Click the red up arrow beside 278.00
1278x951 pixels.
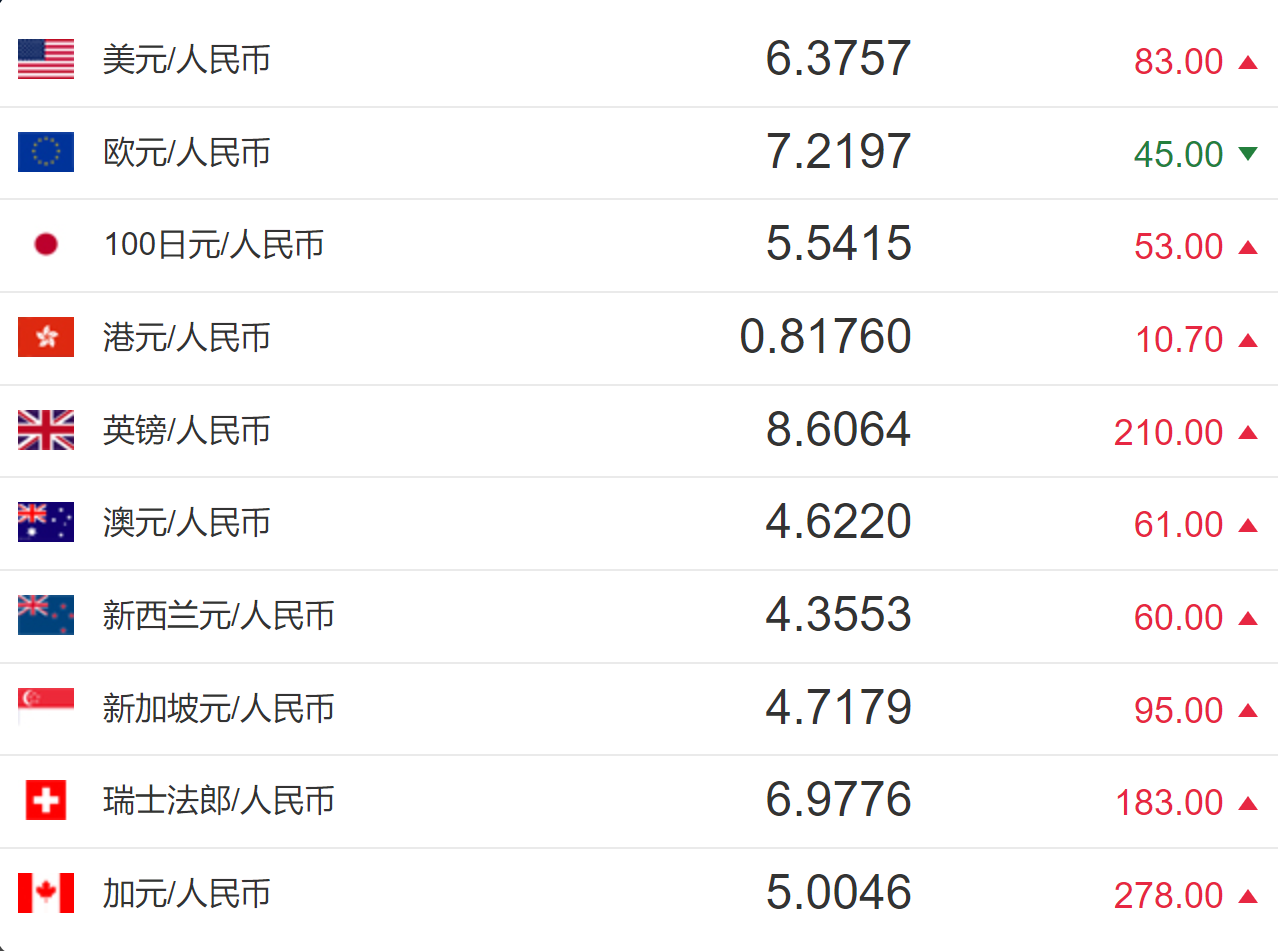pos(1247,895)
